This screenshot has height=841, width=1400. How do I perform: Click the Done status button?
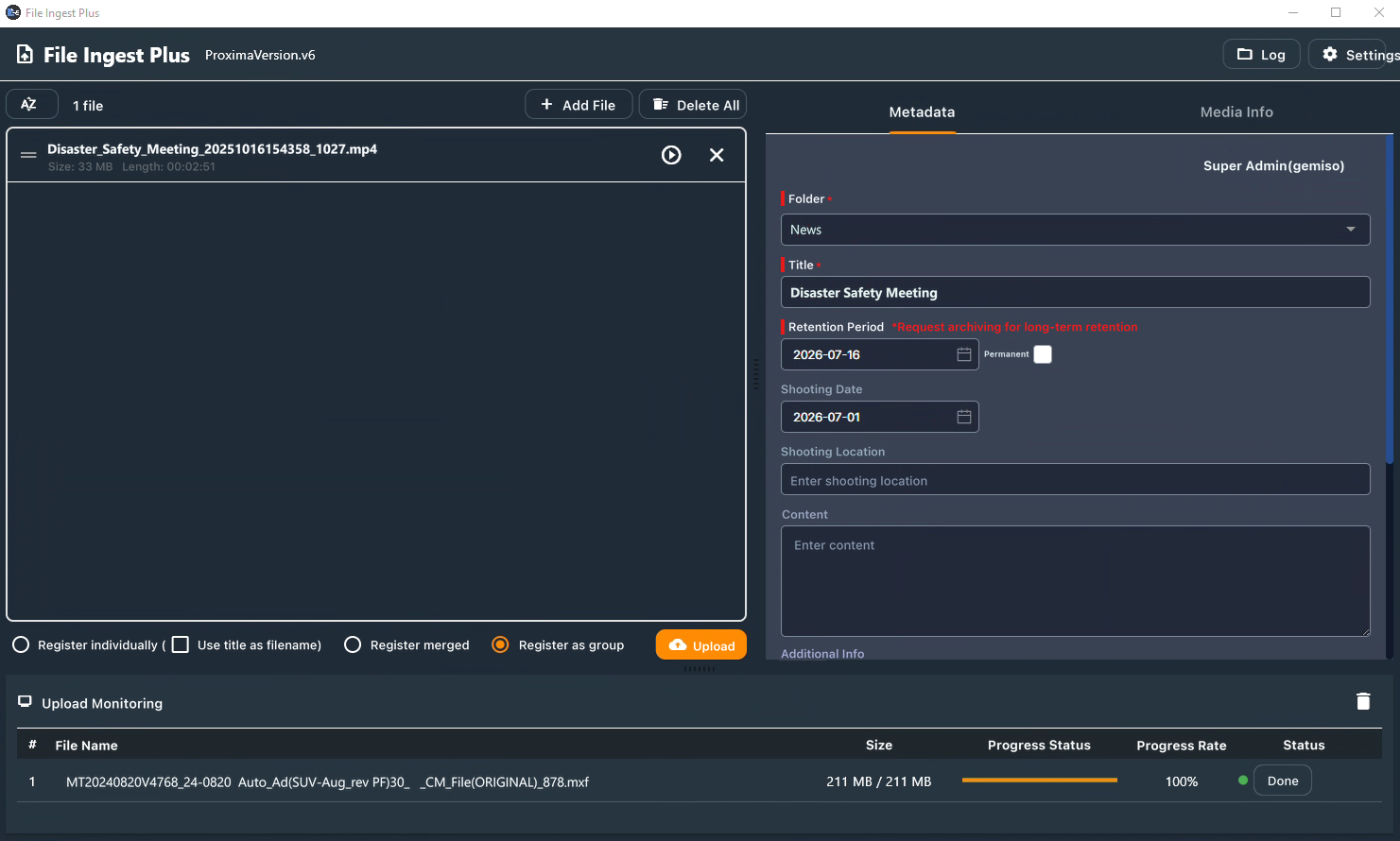pyautogui.click(x=1282, y=781)
